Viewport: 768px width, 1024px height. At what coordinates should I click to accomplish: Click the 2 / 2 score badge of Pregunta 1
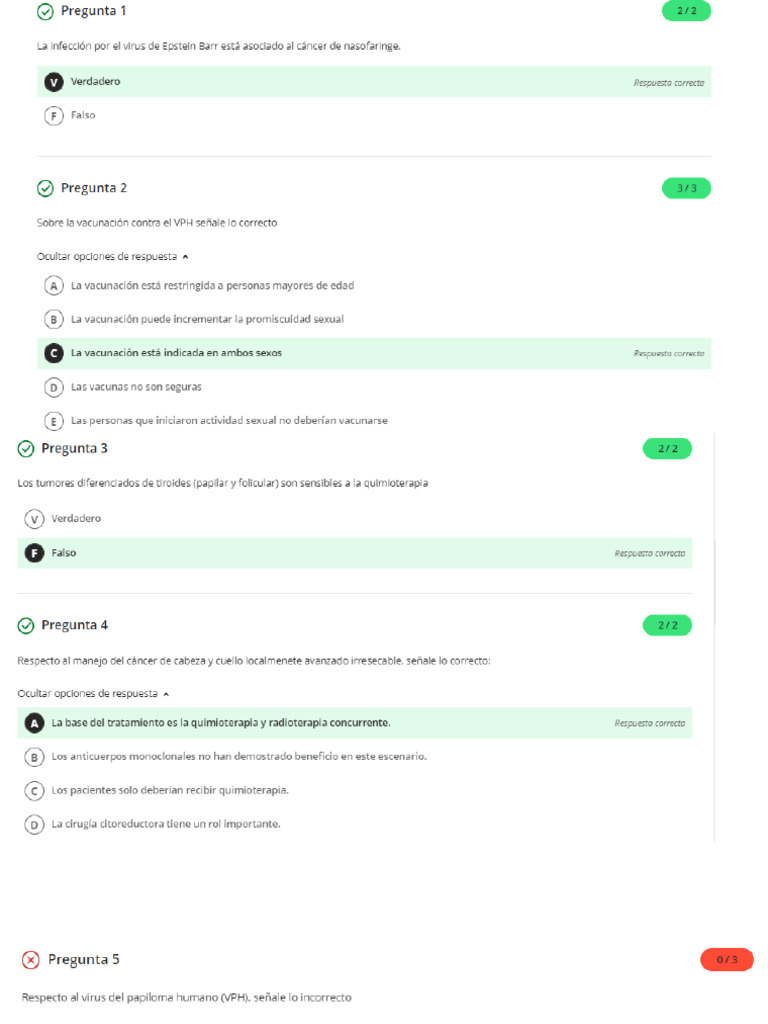click(686, 11)
